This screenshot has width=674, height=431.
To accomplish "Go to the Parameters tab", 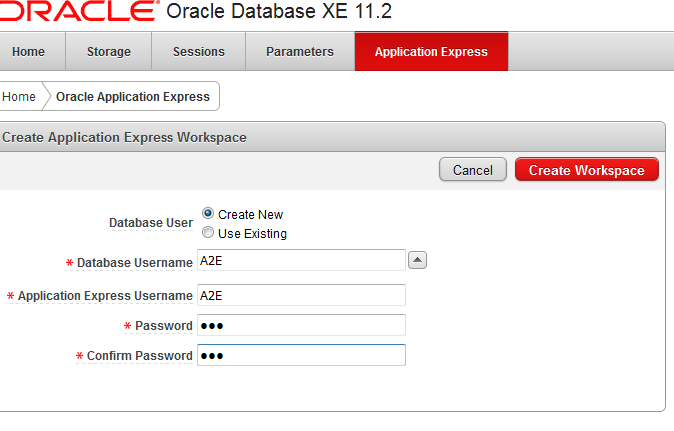I will pos(300,51).
